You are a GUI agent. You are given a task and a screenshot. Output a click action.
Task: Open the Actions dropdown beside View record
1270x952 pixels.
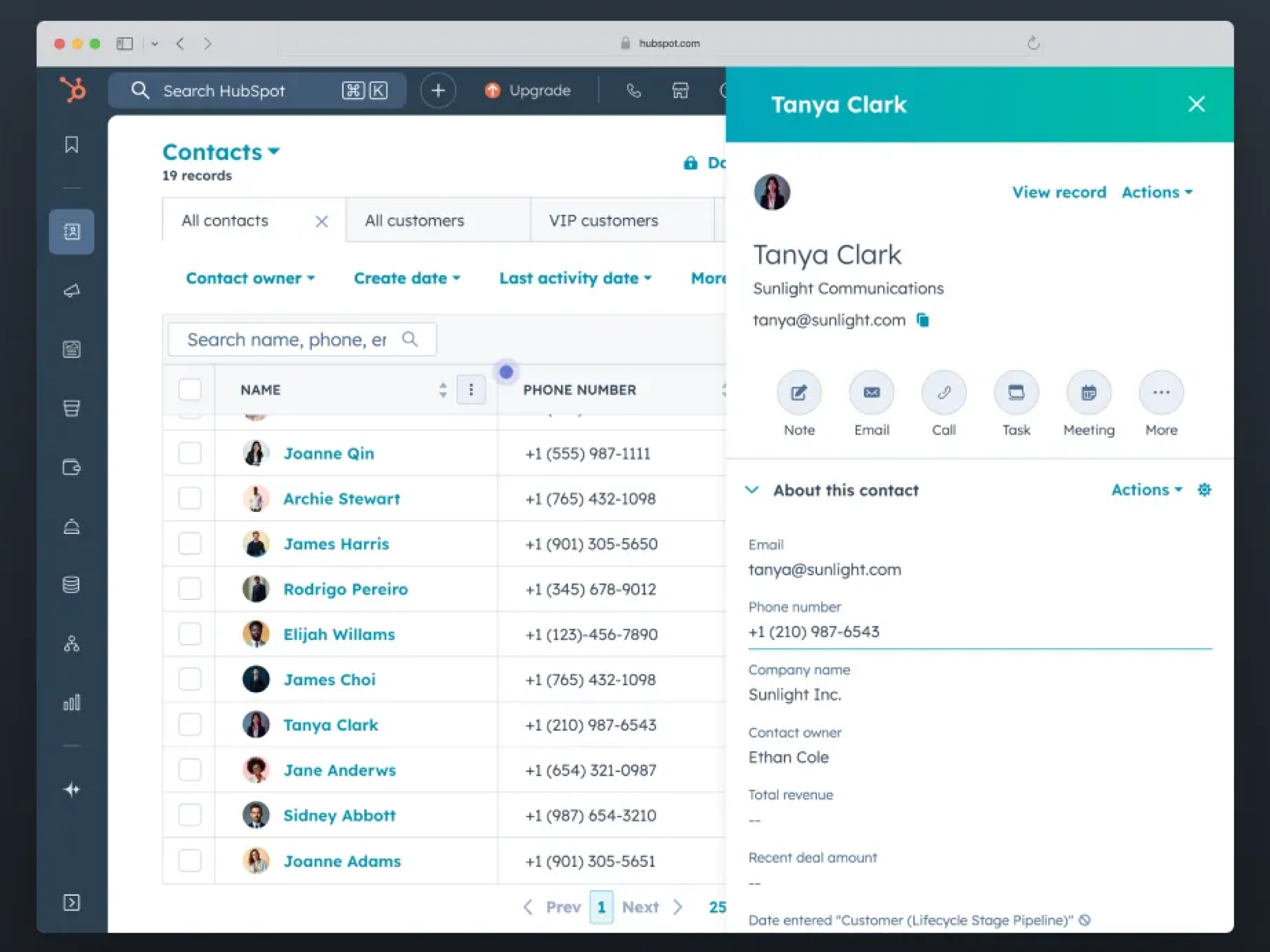[1157, 192]
